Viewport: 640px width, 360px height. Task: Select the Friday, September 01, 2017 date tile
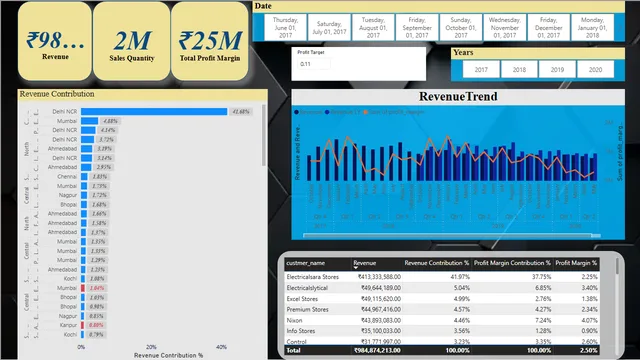pyautogui.click(x=417, y=27)
